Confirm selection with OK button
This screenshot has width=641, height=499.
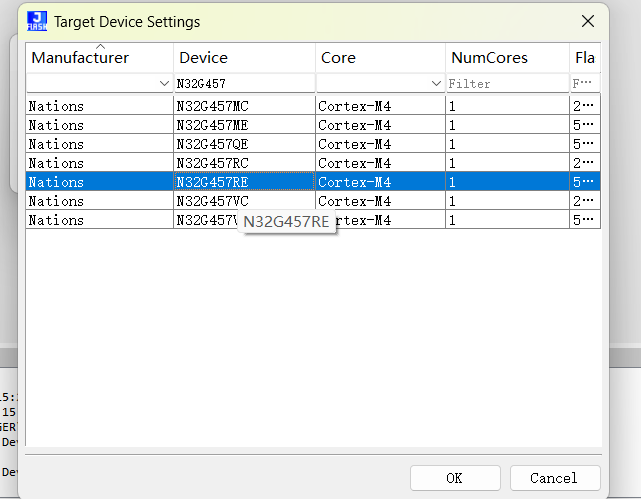coord(455,478)
